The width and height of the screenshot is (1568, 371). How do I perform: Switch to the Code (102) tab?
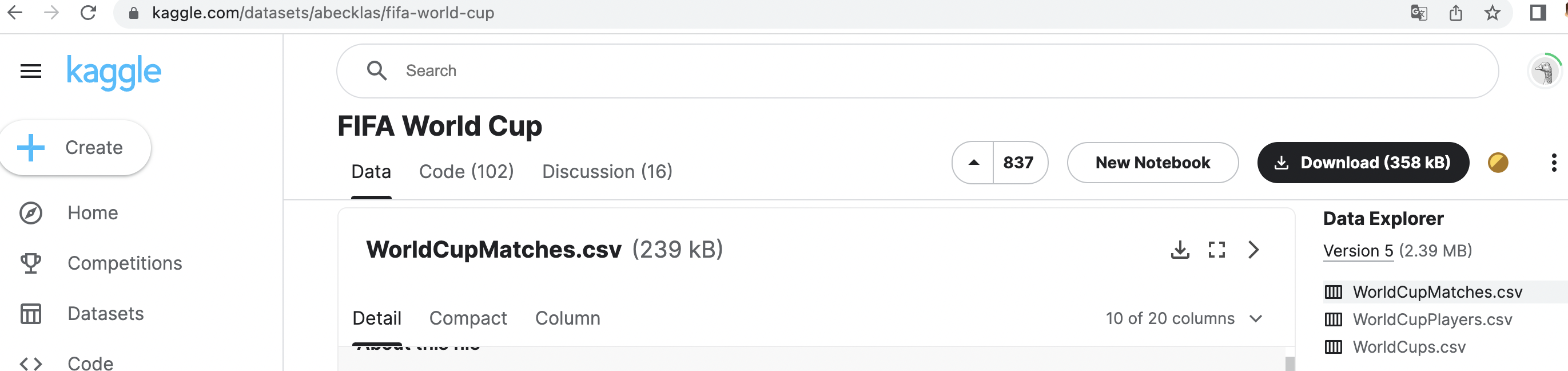(x=466, y=172)
